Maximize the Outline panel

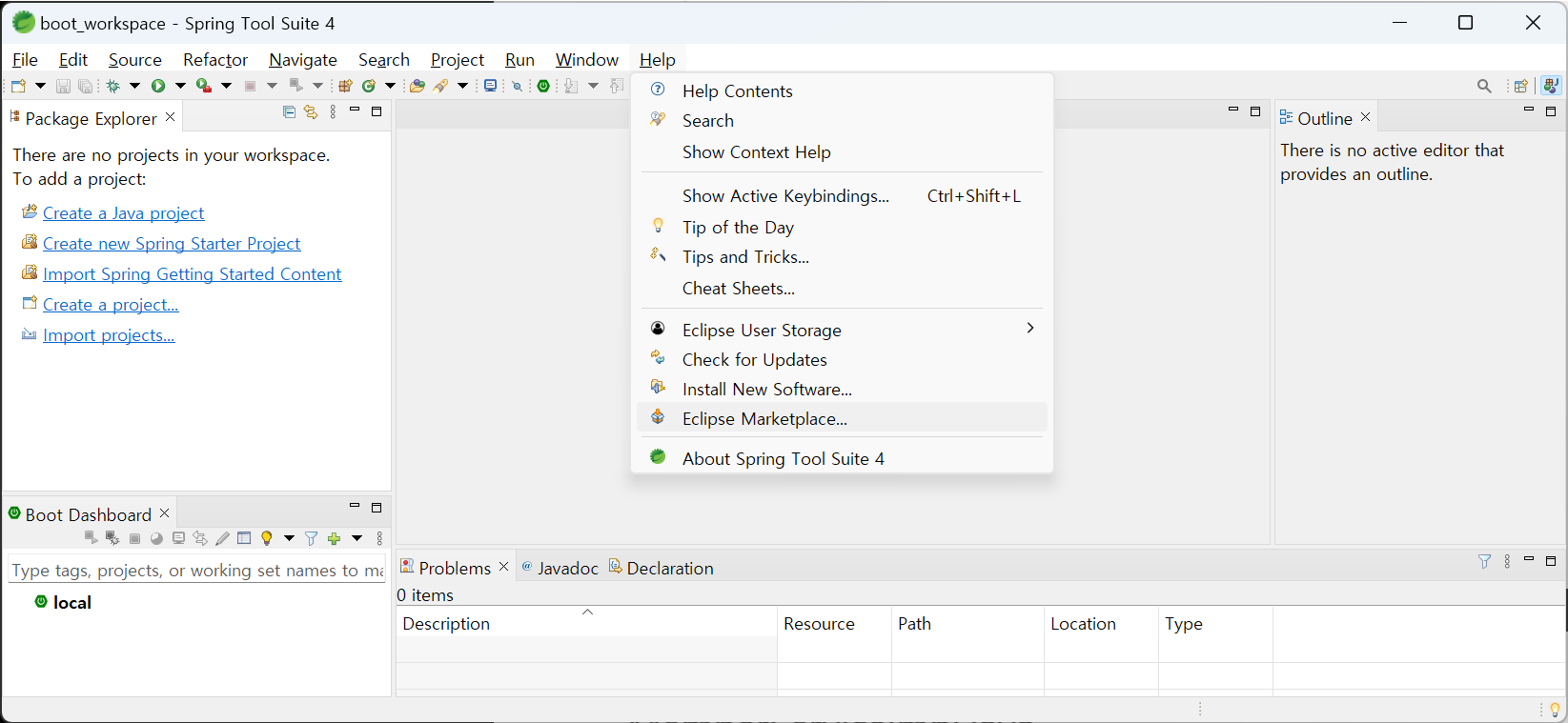pos(1551,111)
